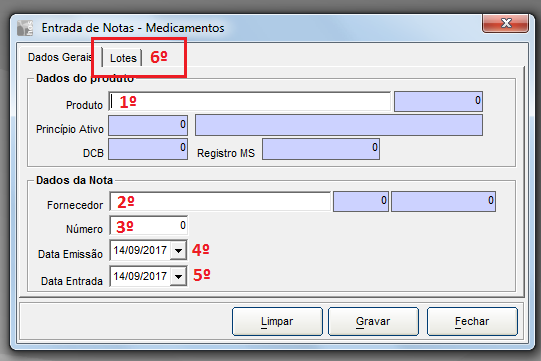Click the Princípio Ativo label
The height and width of the screenshot is (361, 541).
70,129
